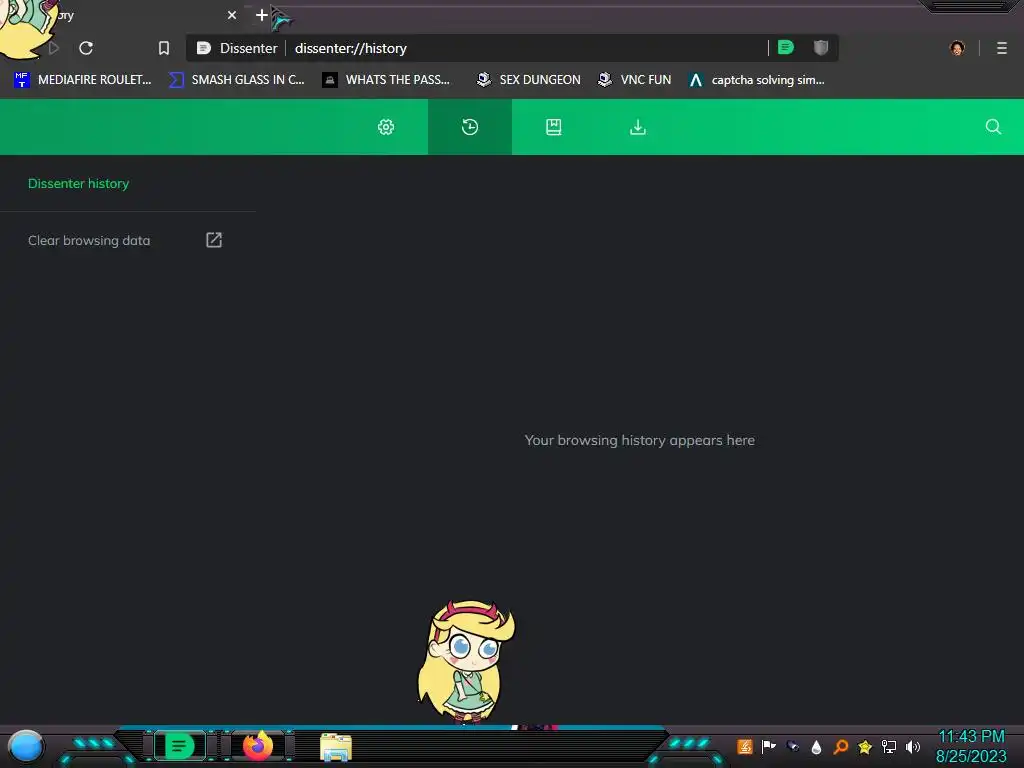Click the forward navigation arrow
Viewport: 1024px width, 768px height.
(54, 48)
